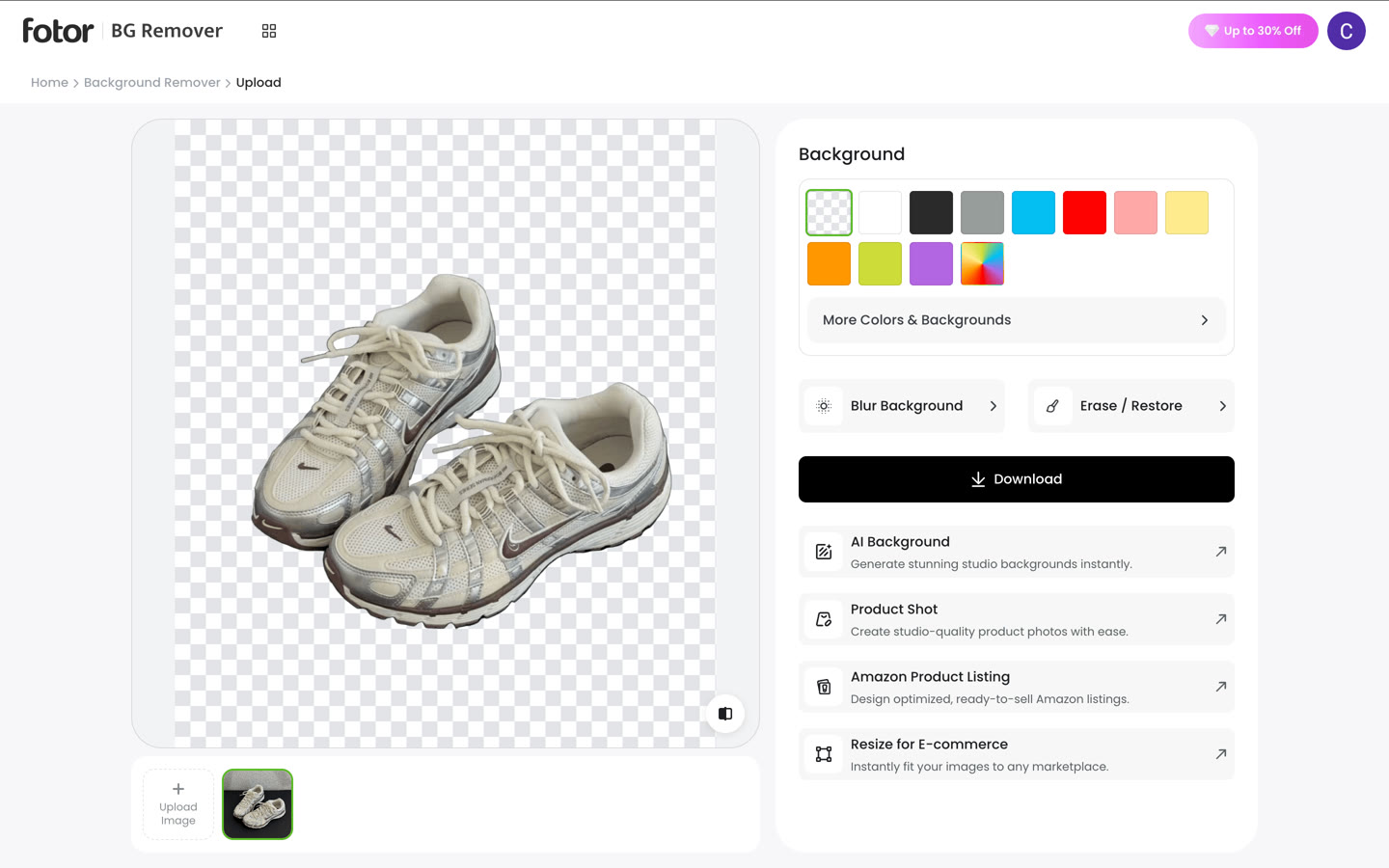This screenshot has width=1389, height=868.
Task: Click 'Design optimized, ready-to-sell Amazon listings.' text
Action: pos(990,699)
